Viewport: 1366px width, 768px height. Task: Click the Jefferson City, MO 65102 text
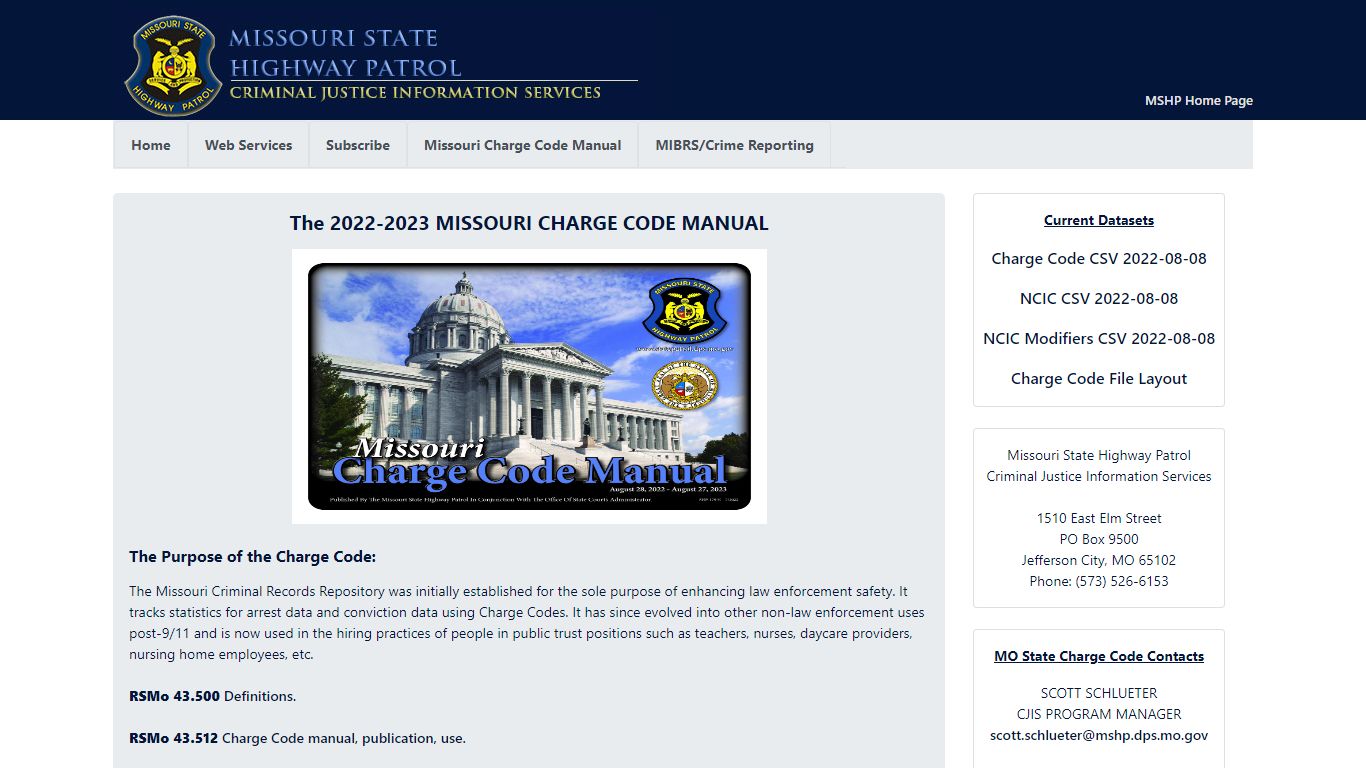click(x=1099, y=560)
